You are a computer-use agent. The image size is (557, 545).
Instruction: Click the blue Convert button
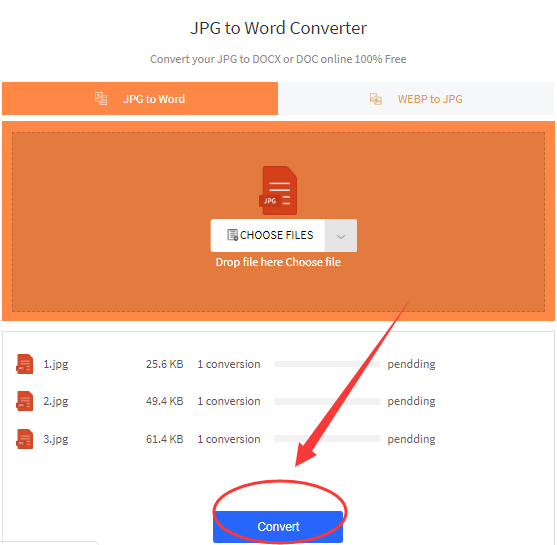[278, 527]
